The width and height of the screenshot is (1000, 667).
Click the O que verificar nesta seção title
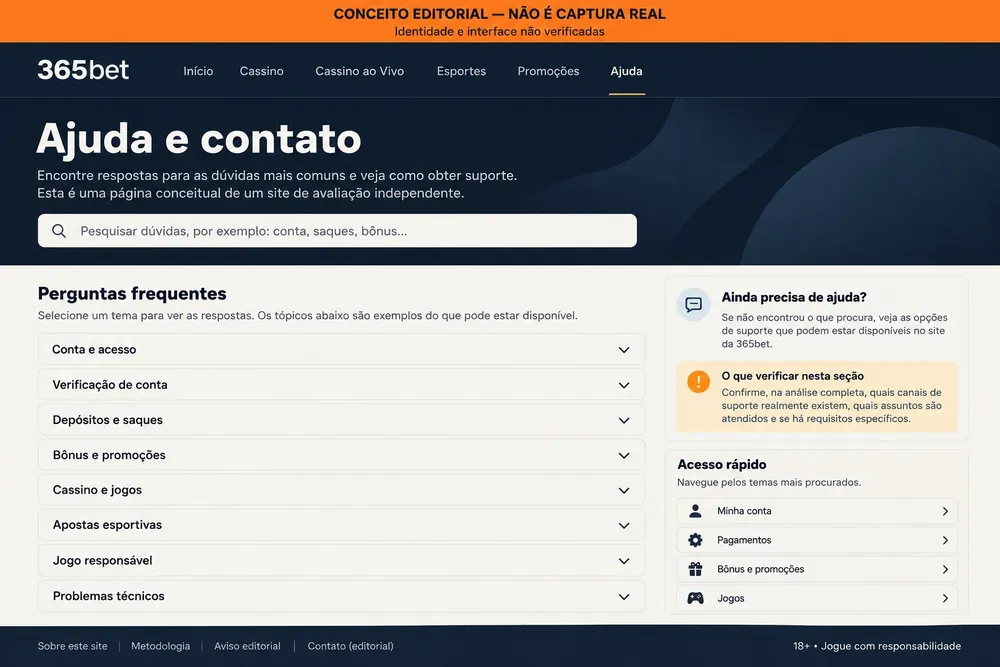click(x=792, y=376)
